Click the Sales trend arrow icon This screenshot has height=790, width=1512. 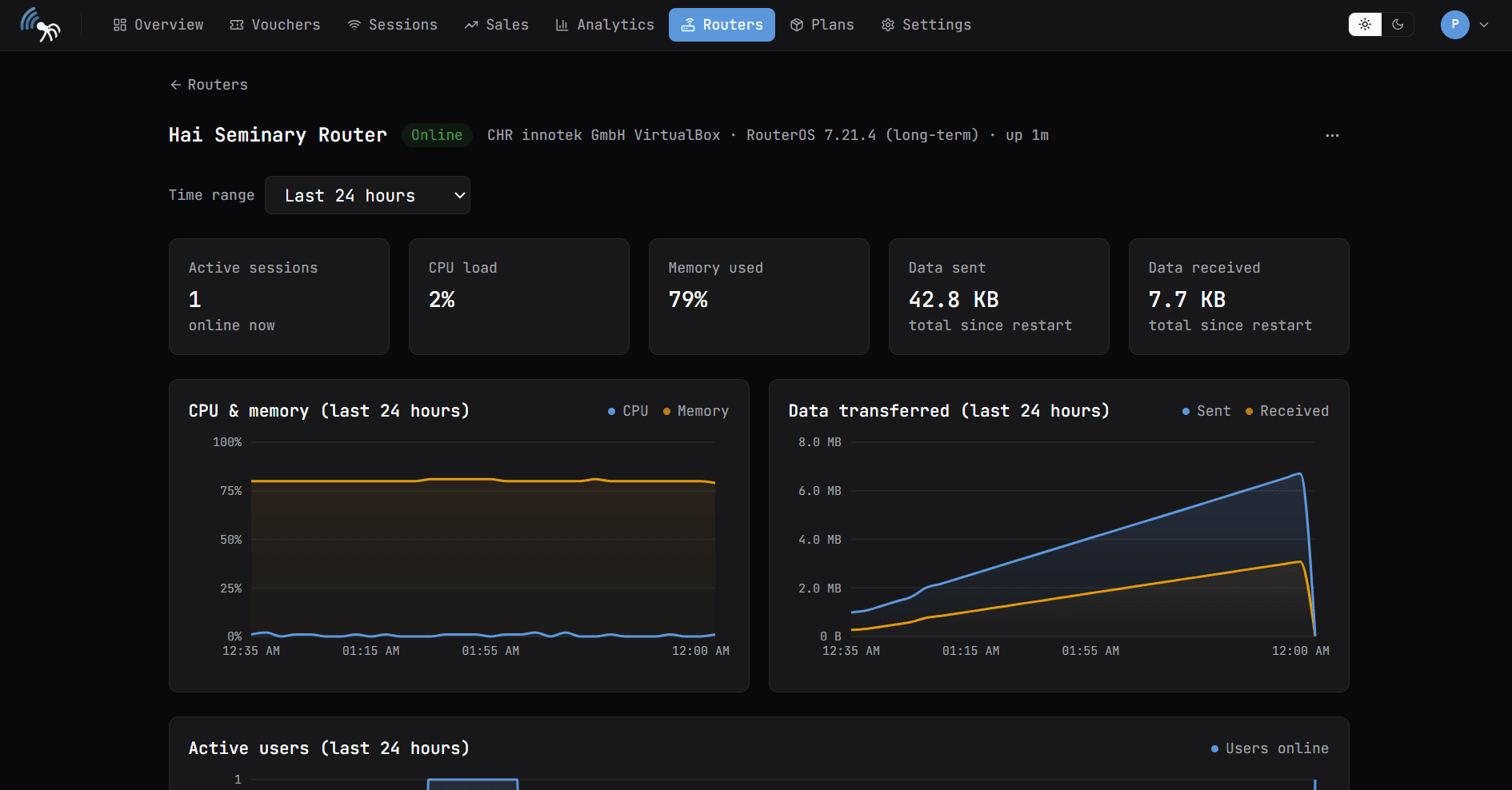(471, 25)
